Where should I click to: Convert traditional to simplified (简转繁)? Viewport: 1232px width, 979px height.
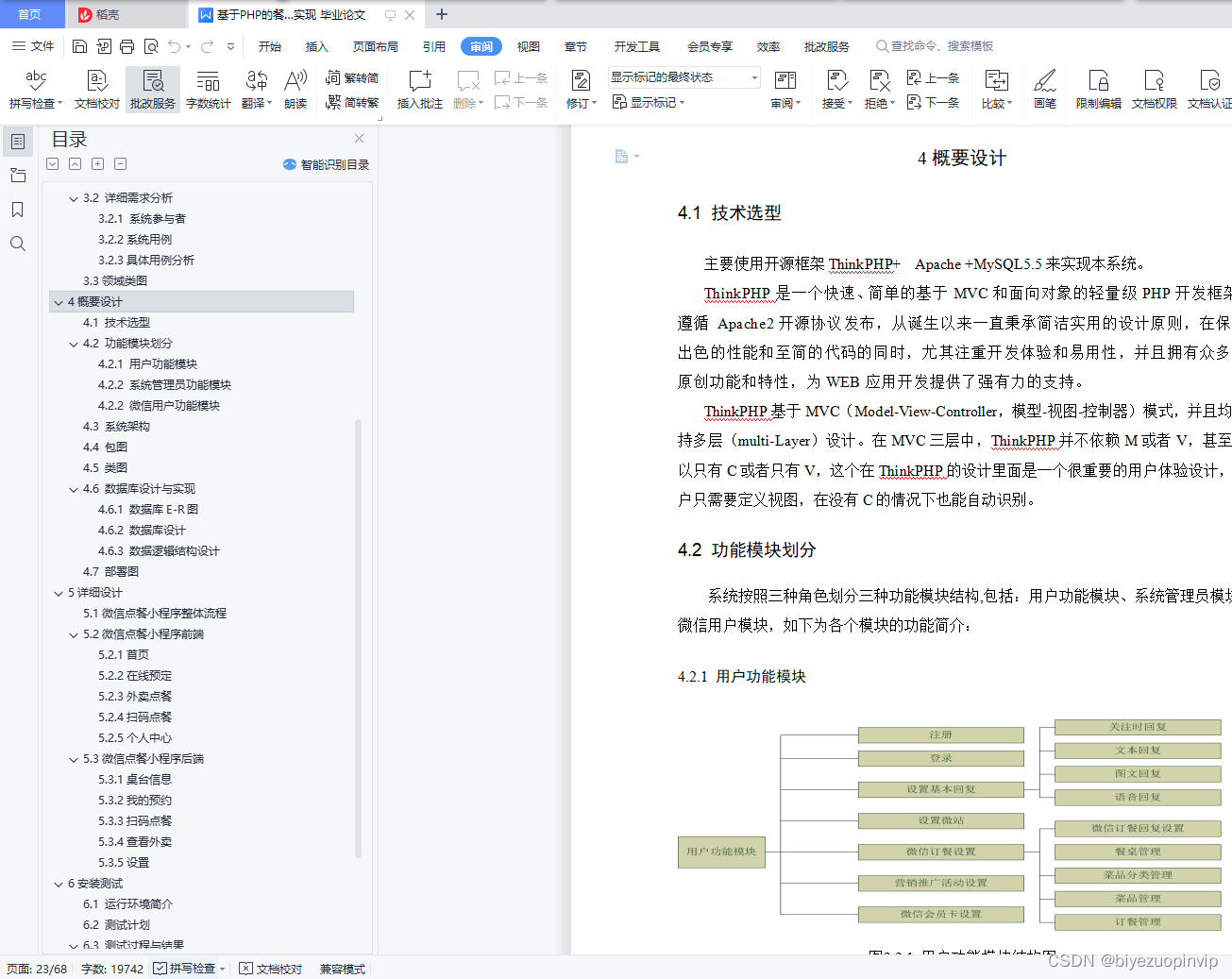click(x=351, y=103)
